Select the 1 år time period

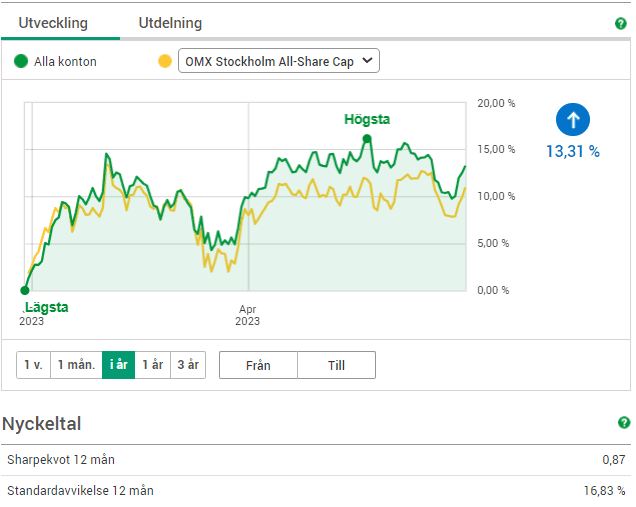point(152,365)
